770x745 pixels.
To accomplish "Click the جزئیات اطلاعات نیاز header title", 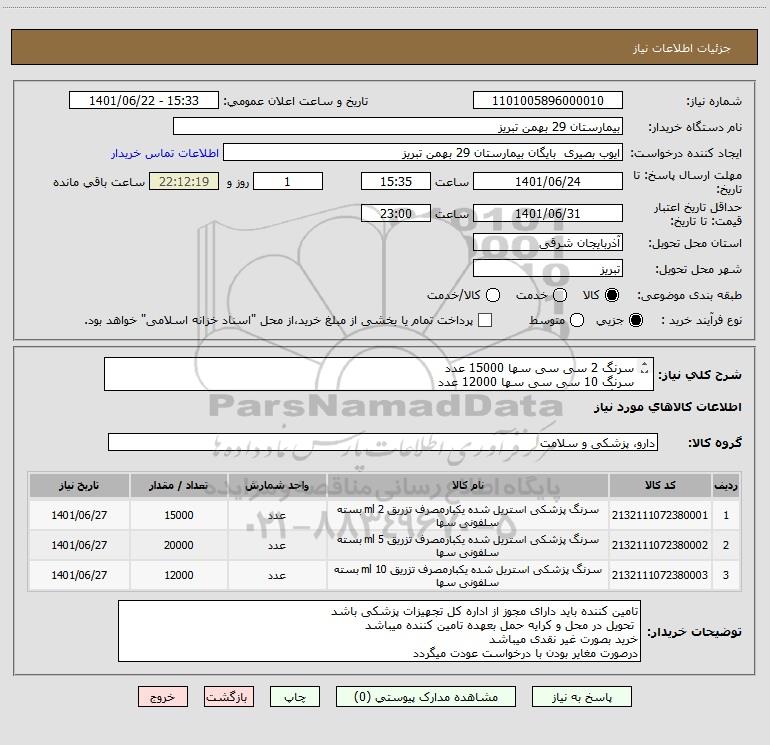I will click(682, 48).
